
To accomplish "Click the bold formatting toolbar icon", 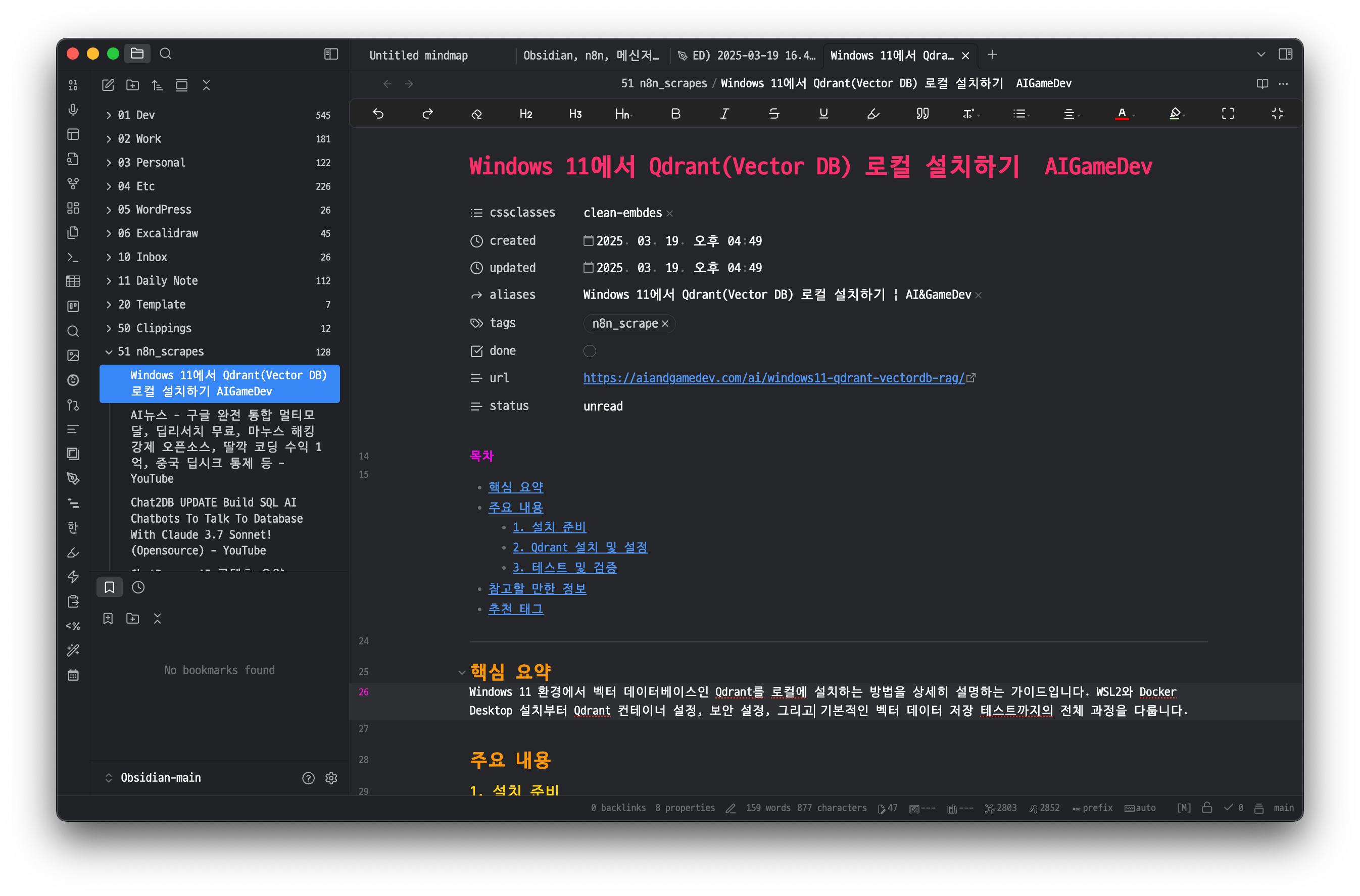I will click(x=675, y=114).
